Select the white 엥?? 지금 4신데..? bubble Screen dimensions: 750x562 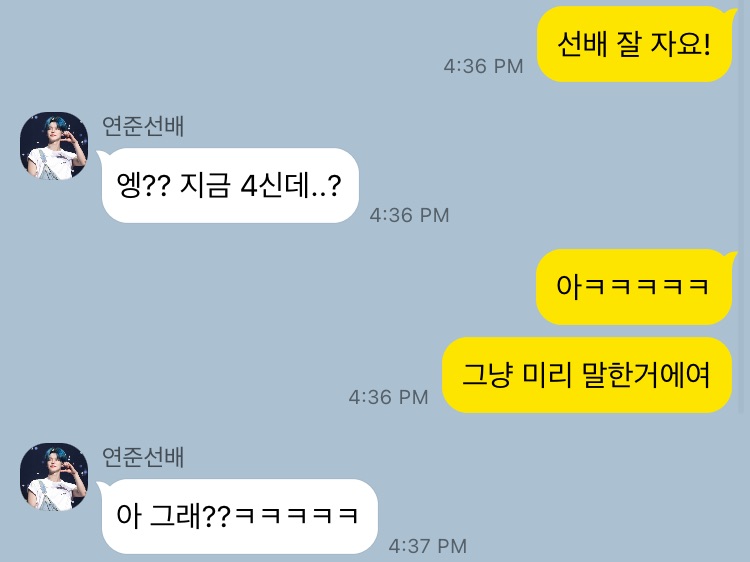tap(230, 185)
